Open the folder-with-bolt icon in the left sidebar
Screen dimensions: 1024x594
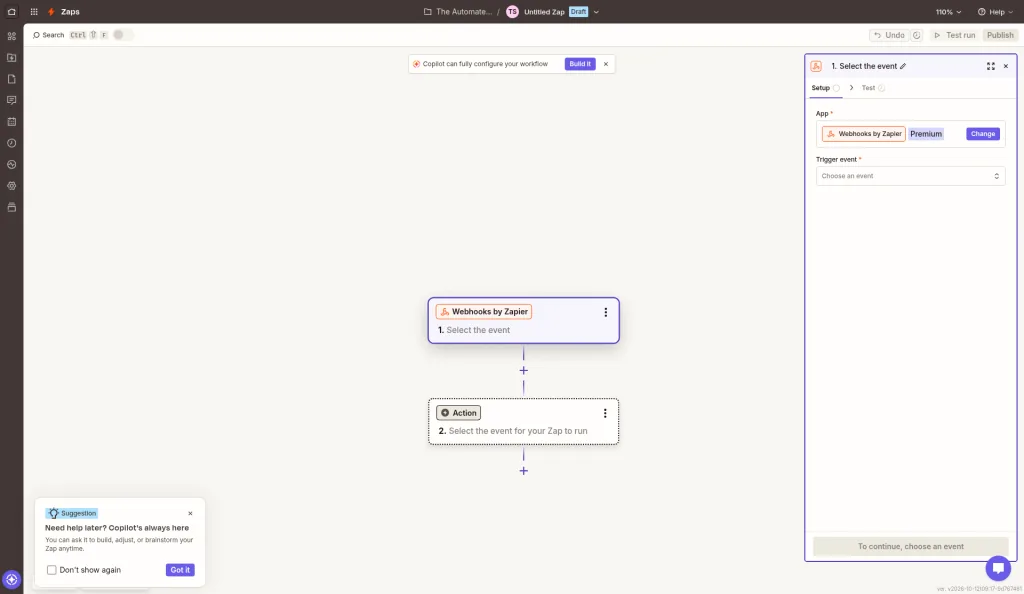click(11, 57)
